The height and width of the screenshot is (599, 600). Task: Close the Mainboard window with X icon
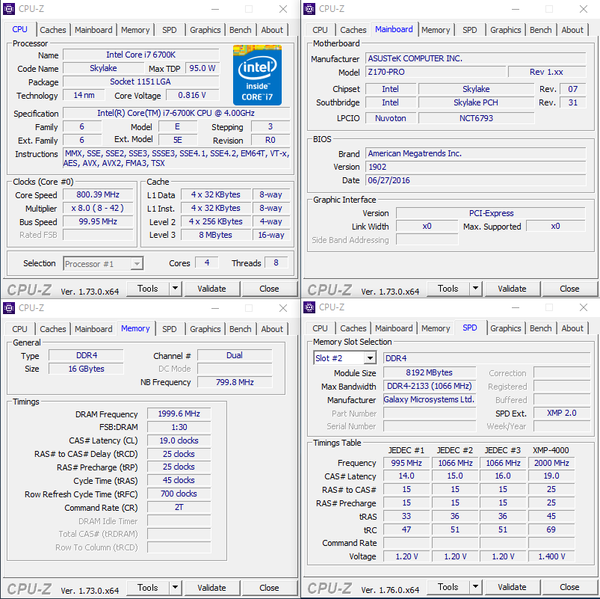(x=583, y=9)
